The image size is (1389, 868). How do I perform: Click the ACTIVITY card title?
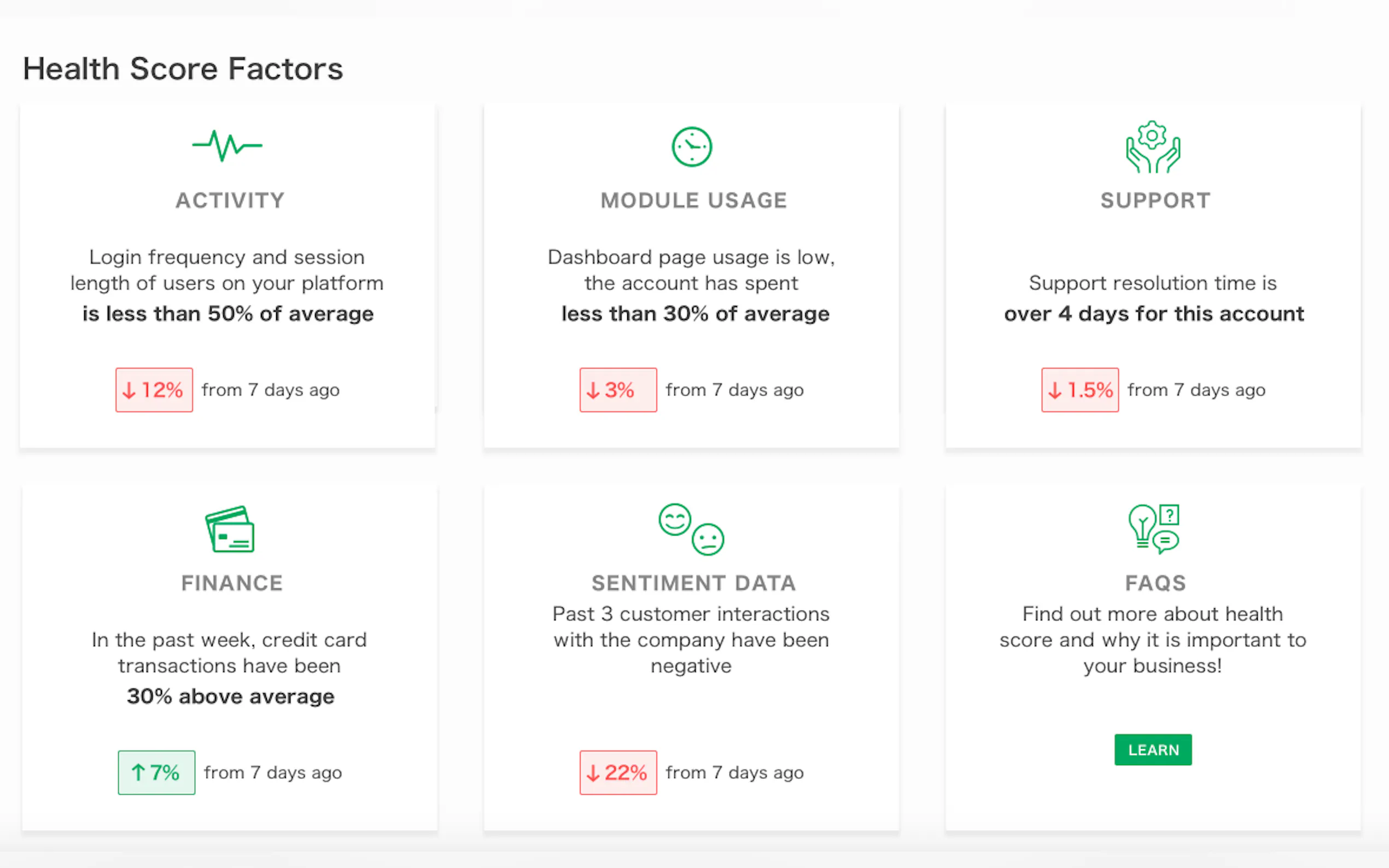click(230, 201)
